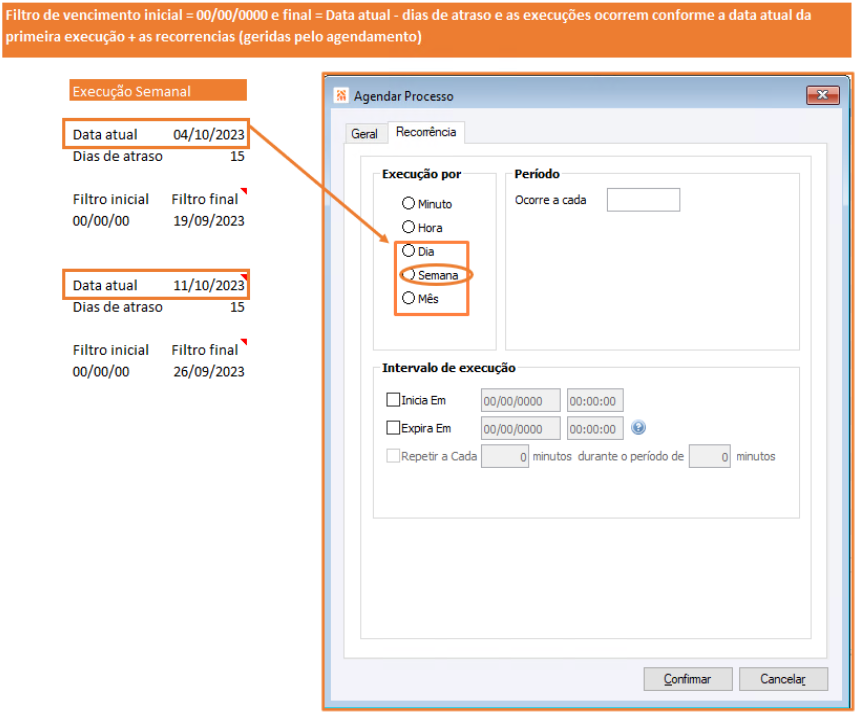Enable the Inicia Em checkbox
Screen dimensions: 858x717
[393, 400]
